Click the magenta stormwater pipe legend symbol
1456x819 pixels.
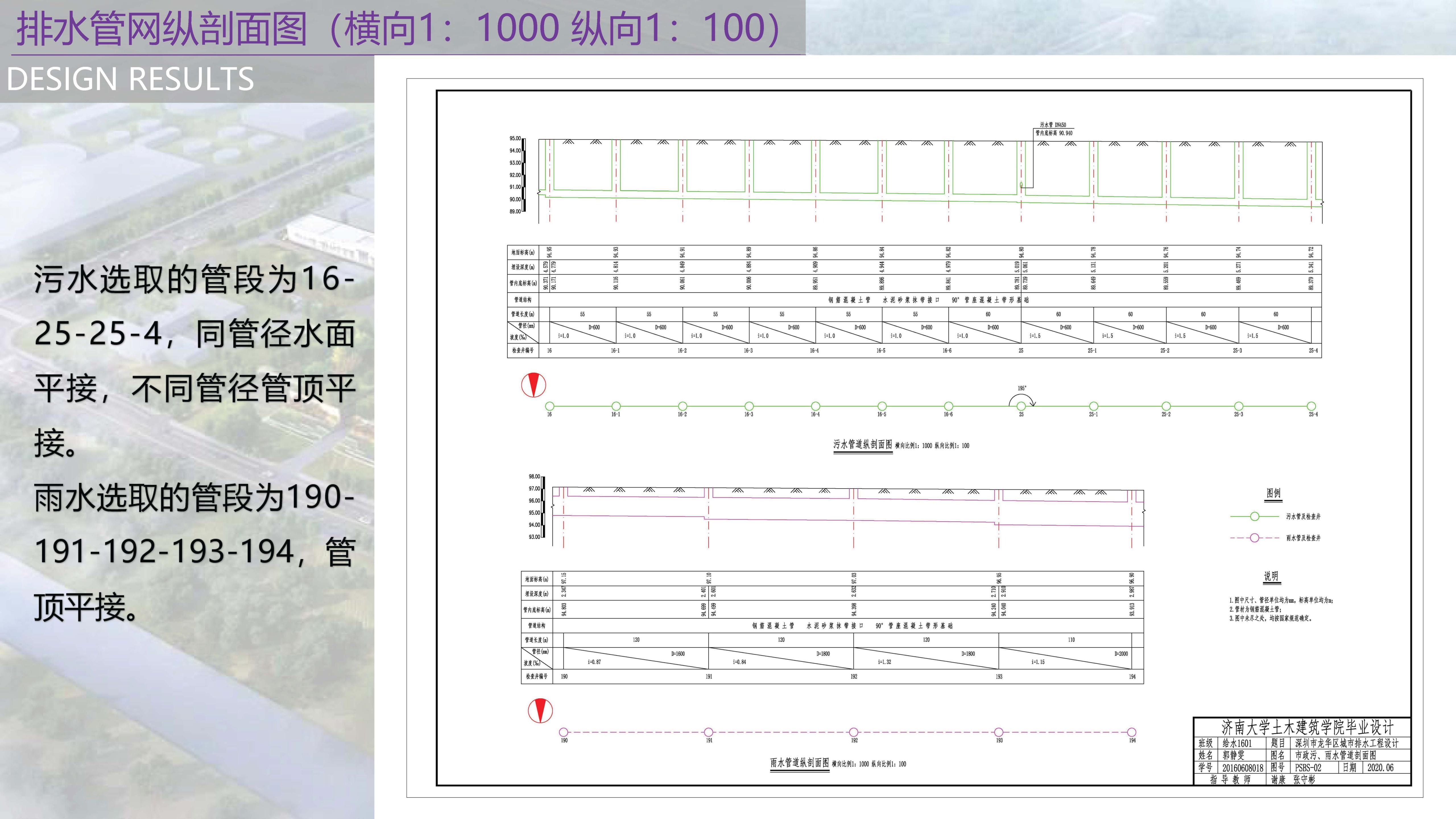coord(1254,537)
